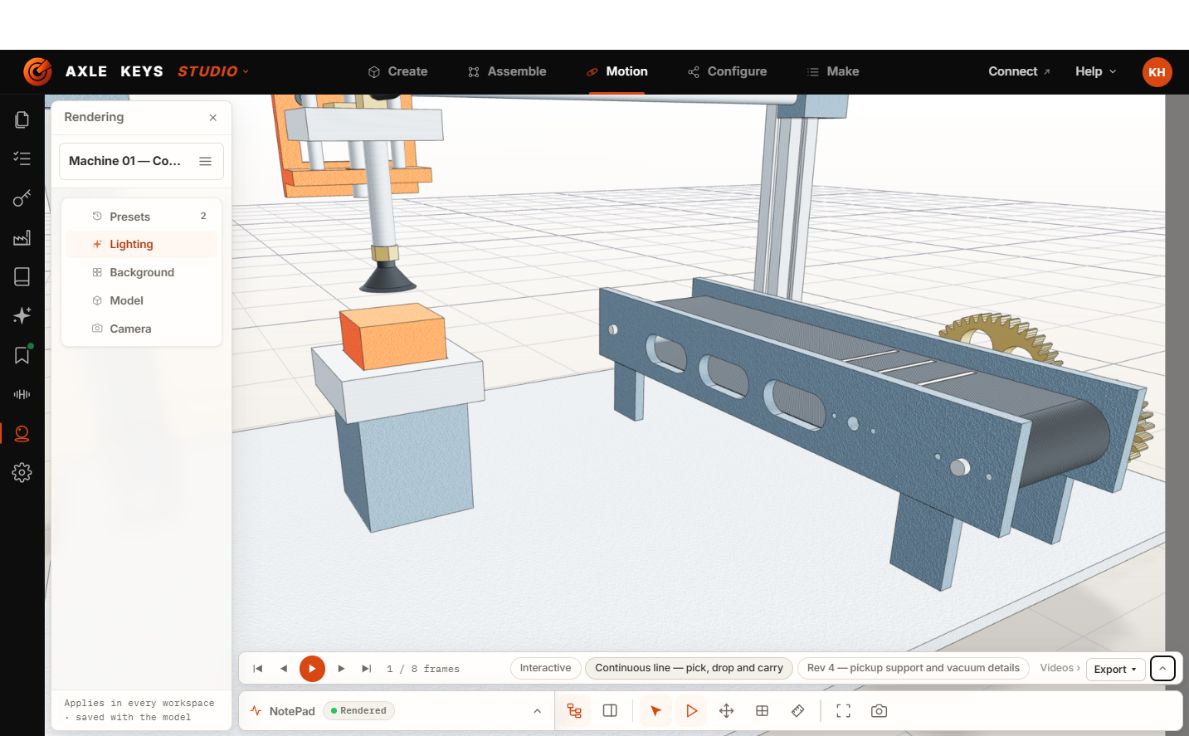Toggle the outlined play triangle tool

(x=692, y=711)
